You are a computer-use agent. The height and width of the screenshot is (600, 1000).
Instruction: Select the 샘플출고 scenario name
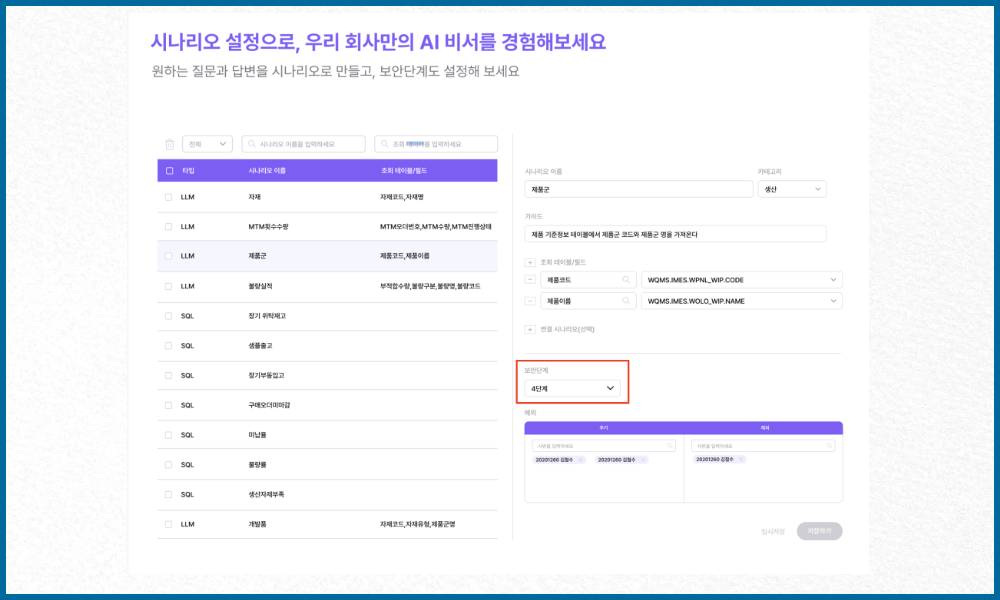point(260,346)
